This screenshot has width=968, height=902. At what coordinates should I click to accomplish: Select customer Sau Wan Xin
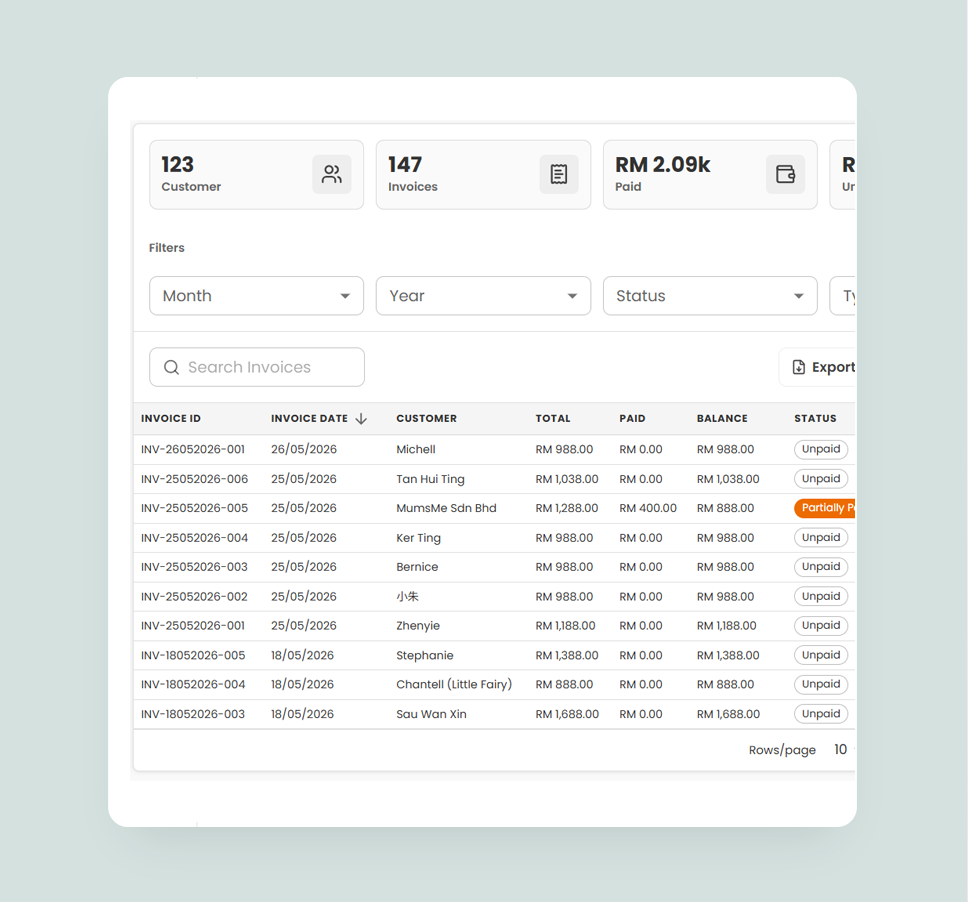pos(432,714)
